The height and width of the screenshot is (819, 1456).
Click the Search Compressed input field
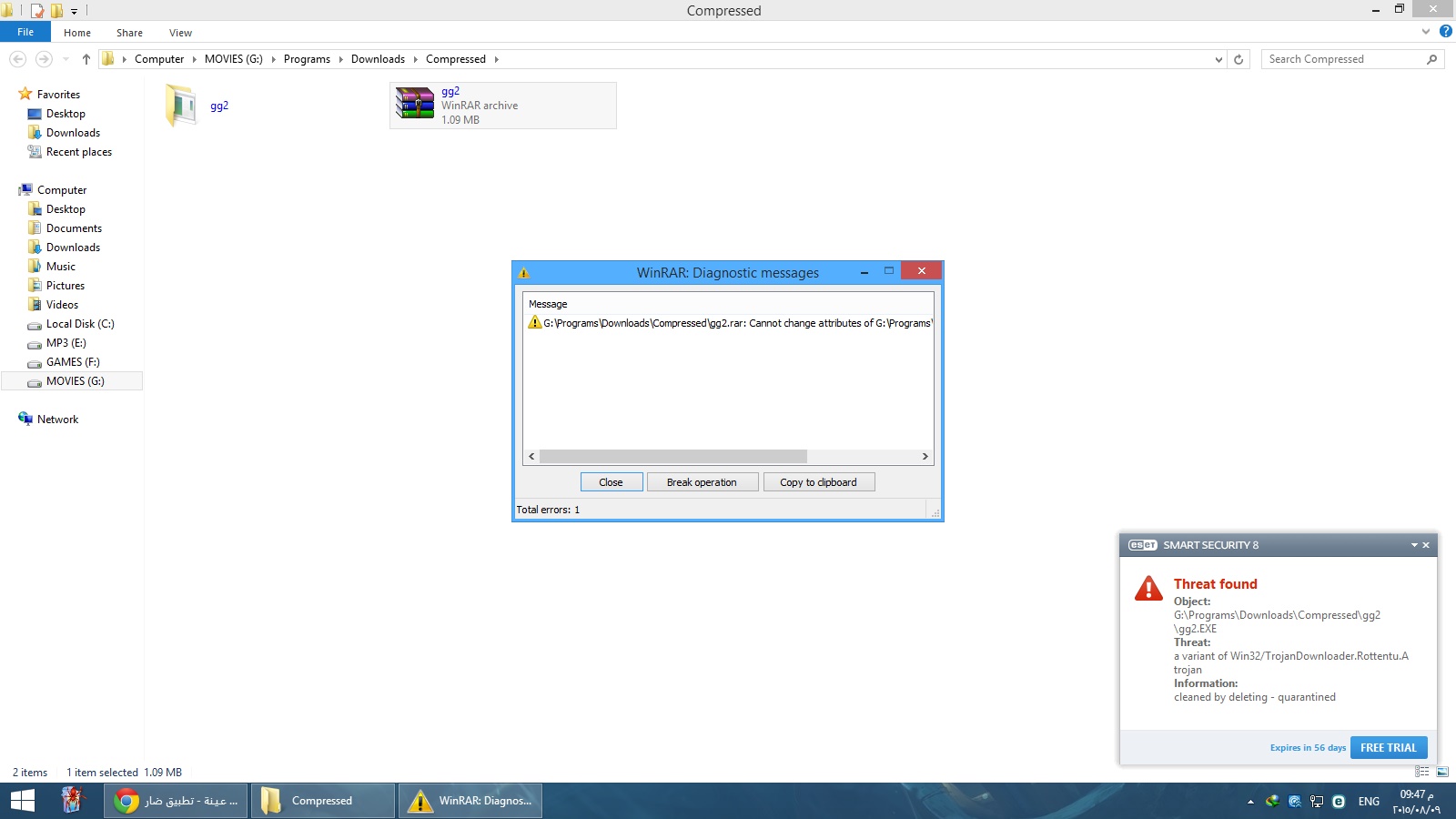pos(1344,59)
